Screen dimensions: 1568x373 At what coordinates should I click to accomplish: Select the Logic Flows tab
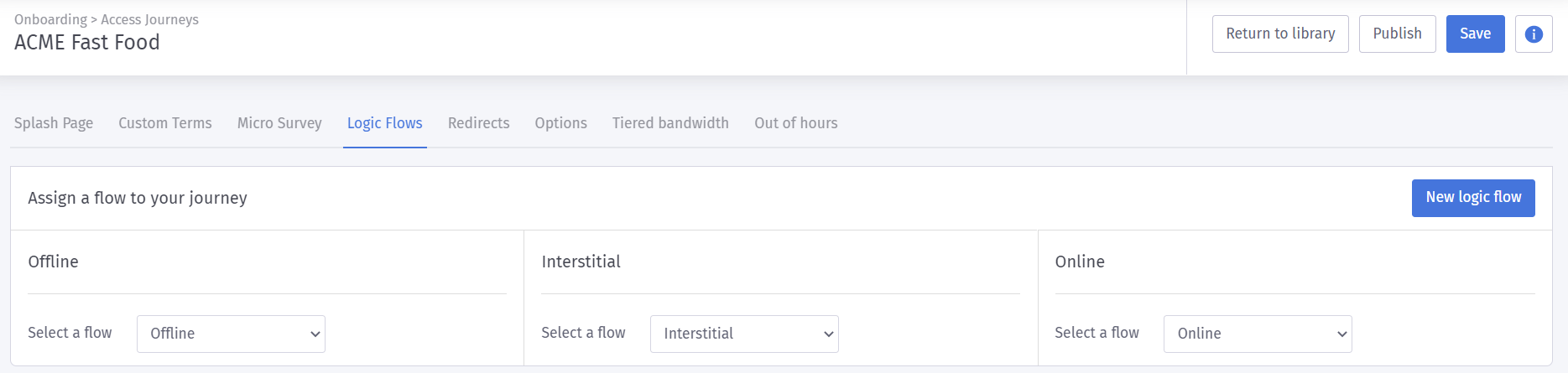pyautogui.click(x=385, y=123)
